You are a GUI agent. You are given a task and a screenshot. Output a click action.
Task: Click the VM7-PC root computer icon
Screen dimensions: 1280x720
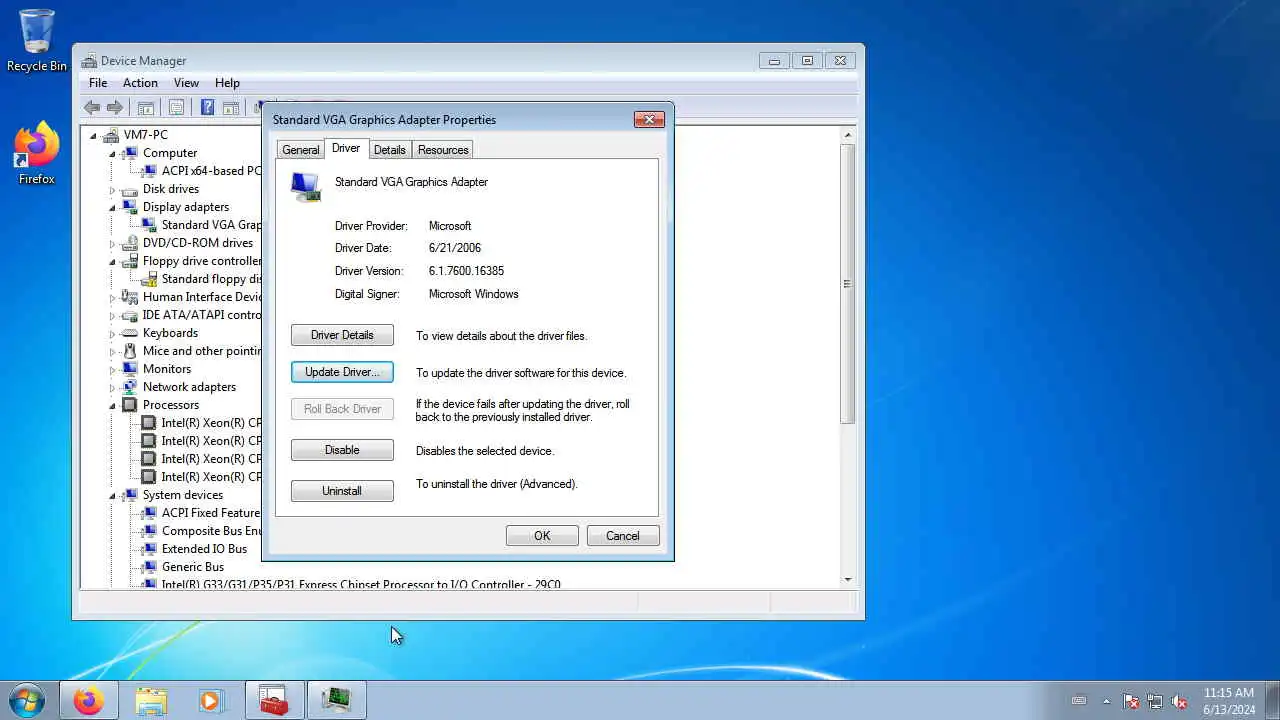tap(110, 135)
